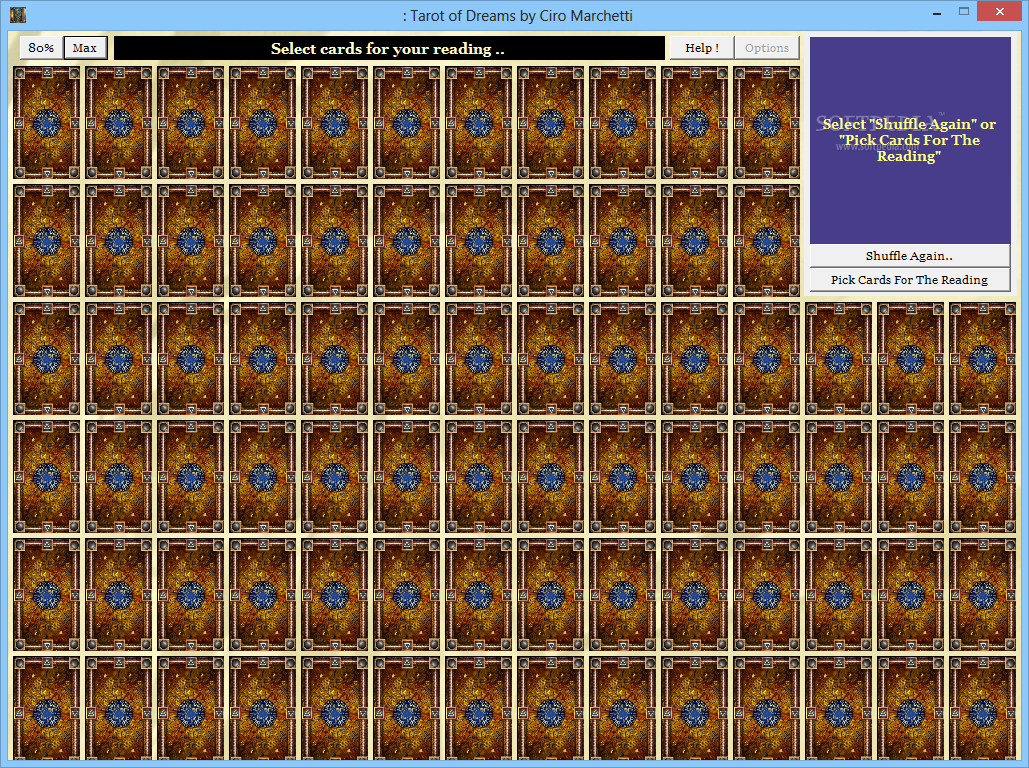The image size is (1029, 768).
Task: Select the first card in the fourth row
Action: point(47,477)
